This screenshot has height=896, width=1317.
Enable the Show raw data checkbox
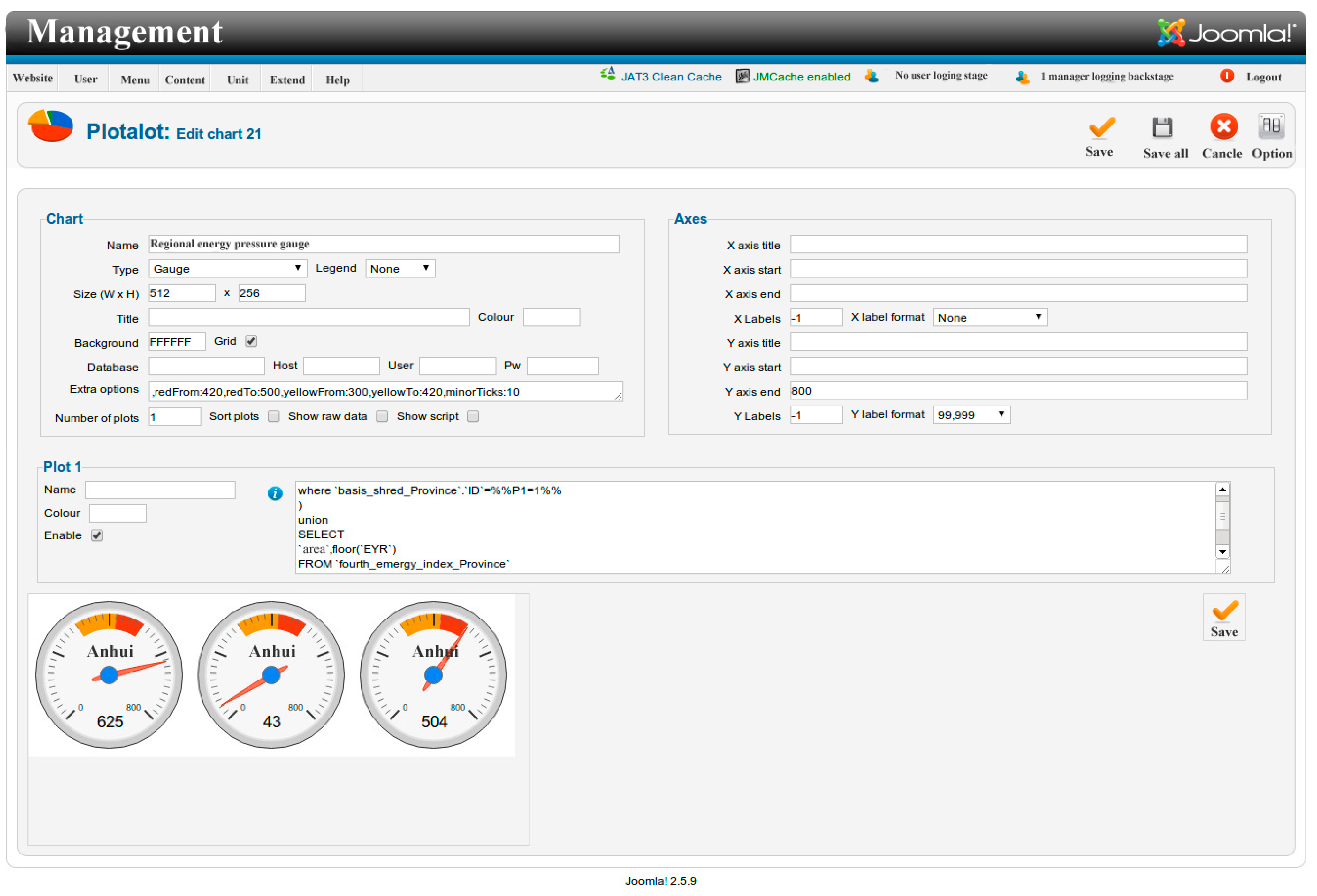coord(383,416)
